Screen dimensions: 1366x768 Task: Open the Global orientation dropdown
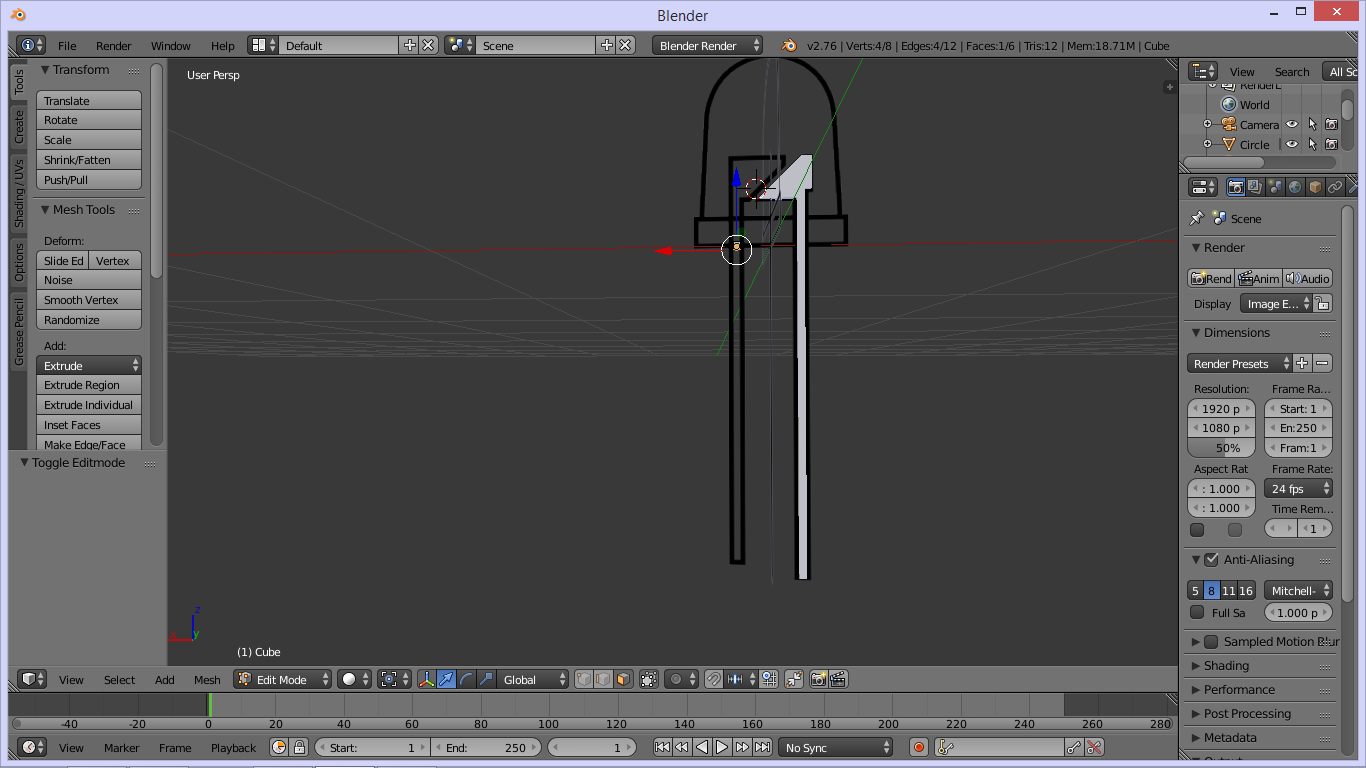(533, 679)
